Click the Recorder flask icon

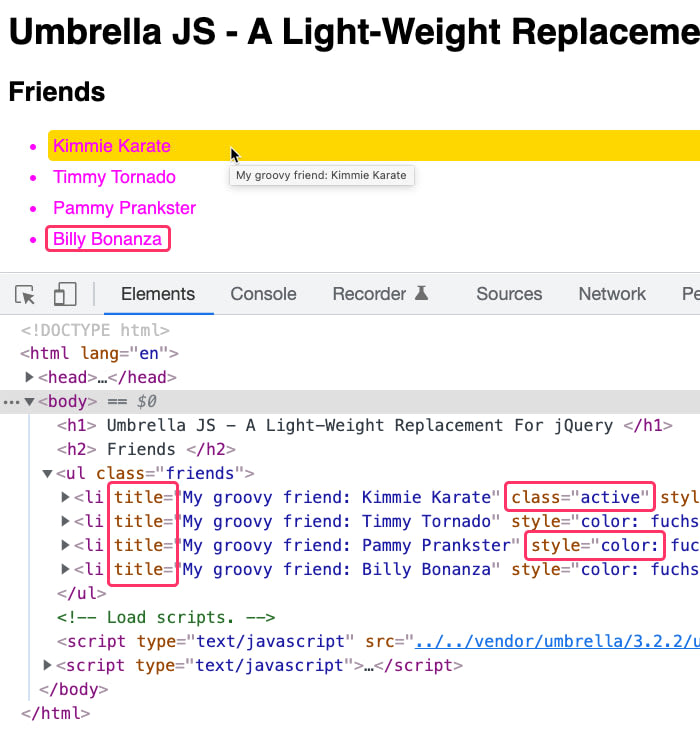click(x=422, y=293)
